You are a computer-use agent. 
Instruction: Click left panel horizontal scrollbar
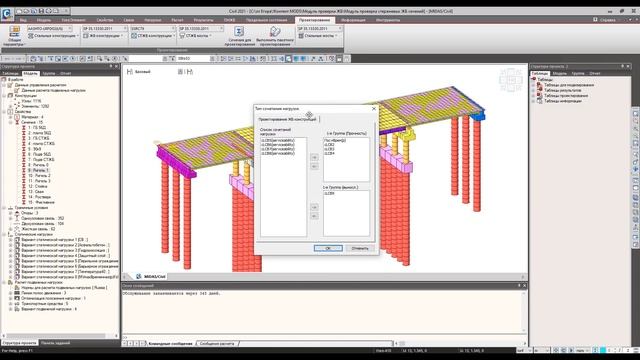(59, 336)
